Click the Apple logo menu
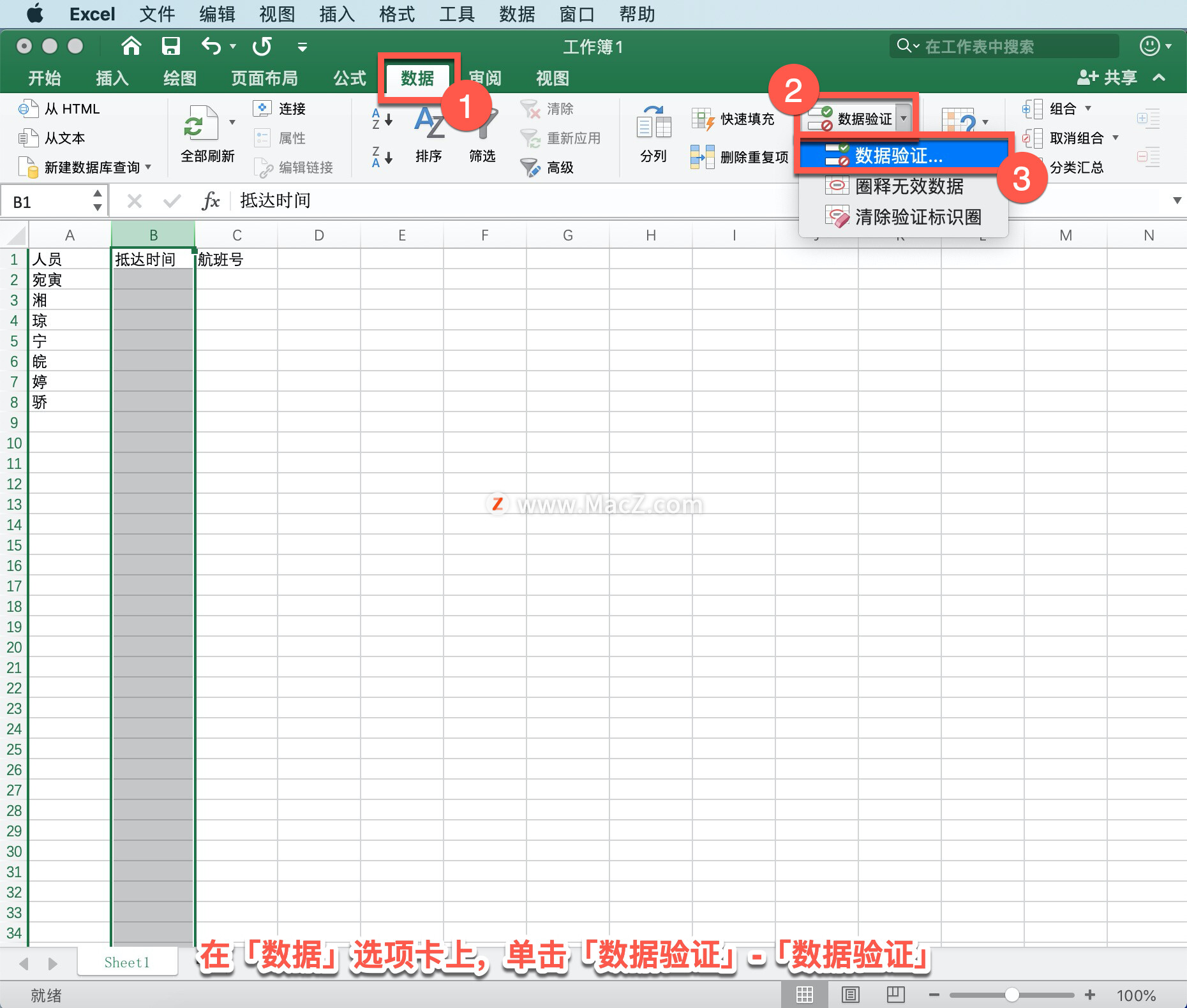The width and height of the screenshot is (1187, 1008). pos(35,13)
